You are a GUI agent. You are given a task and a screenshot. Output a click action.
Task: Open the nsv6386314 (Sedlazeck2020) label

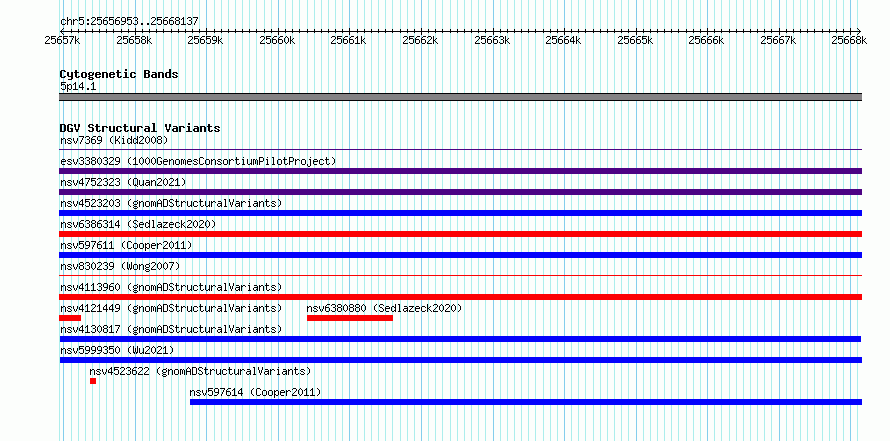pyautogui.click(x=138, y=224)
